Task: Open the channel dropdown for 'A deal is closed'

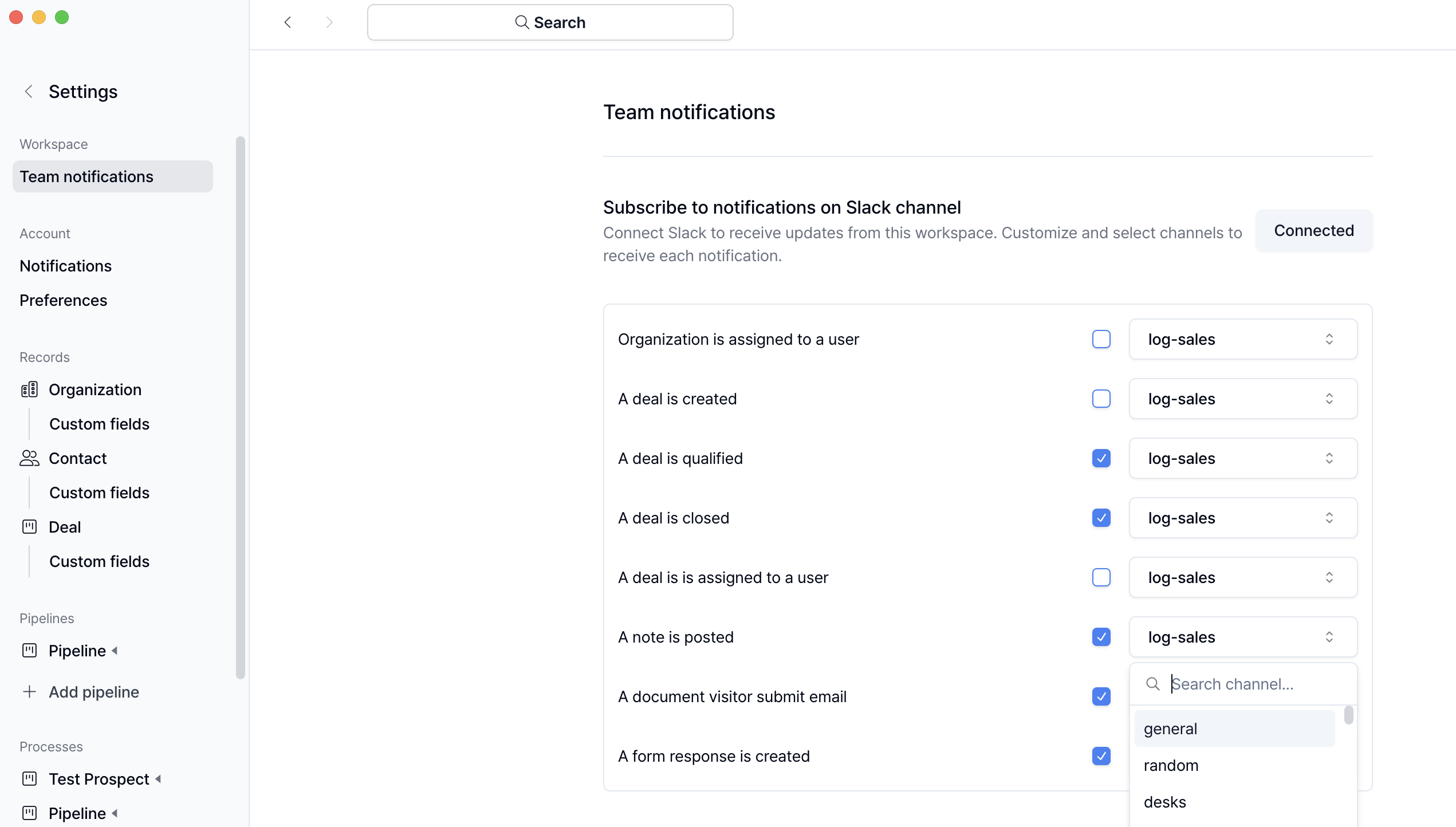Action: [1242, 518]
